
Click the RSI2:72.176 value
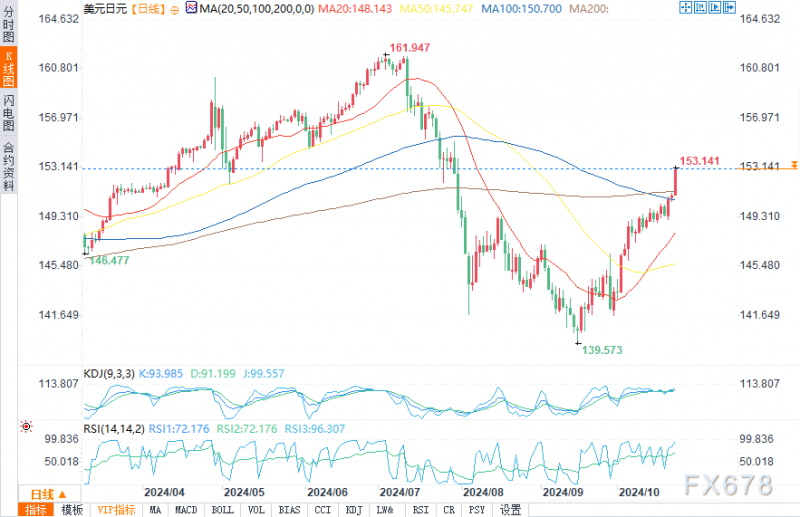tap(246, 429)
